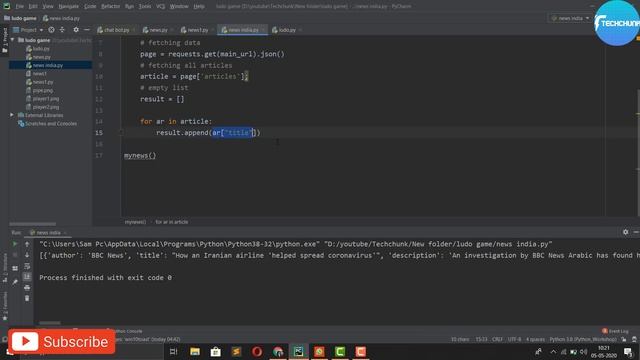This screenshot has width=640, height=360.
Task: Click the restore layout icon in Run panel
Action: [15, 268]
